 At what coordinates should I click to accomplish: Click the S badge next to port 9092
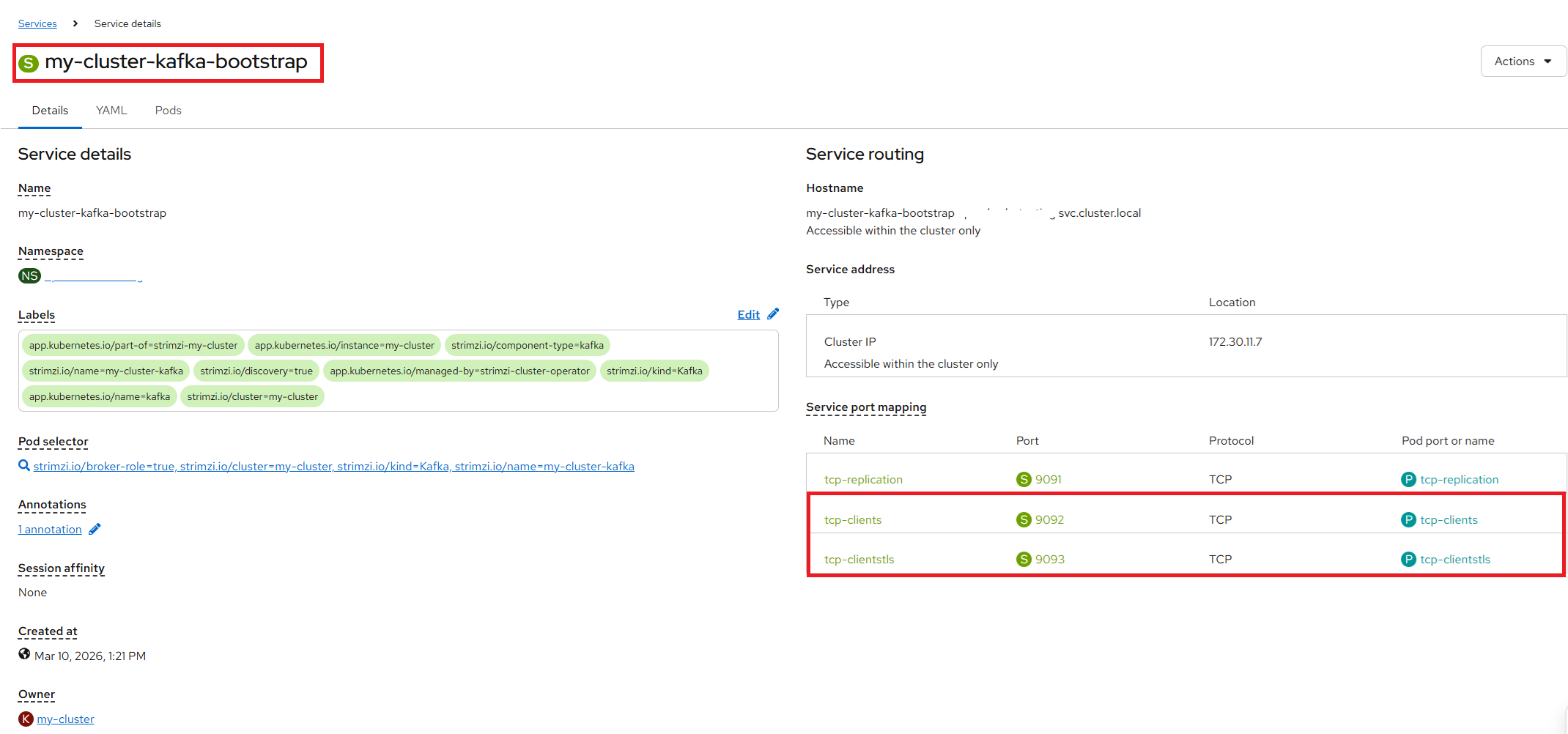click(1024, 519)
